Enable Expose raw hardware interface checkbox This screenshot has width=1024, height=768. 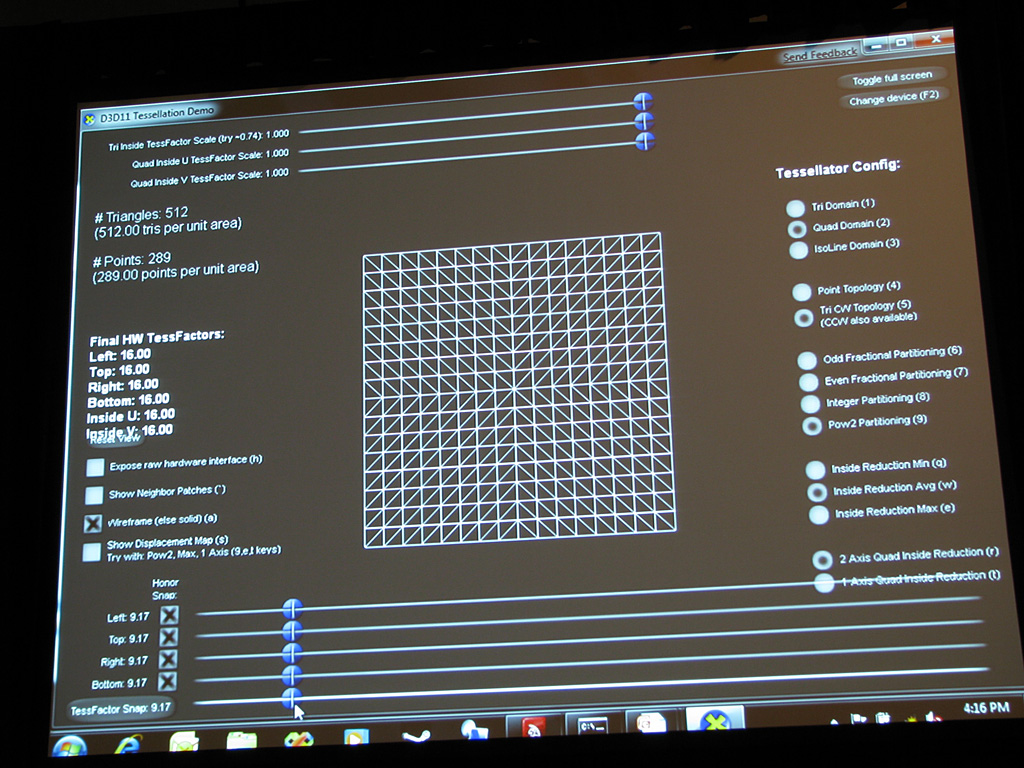click(95, 467)
